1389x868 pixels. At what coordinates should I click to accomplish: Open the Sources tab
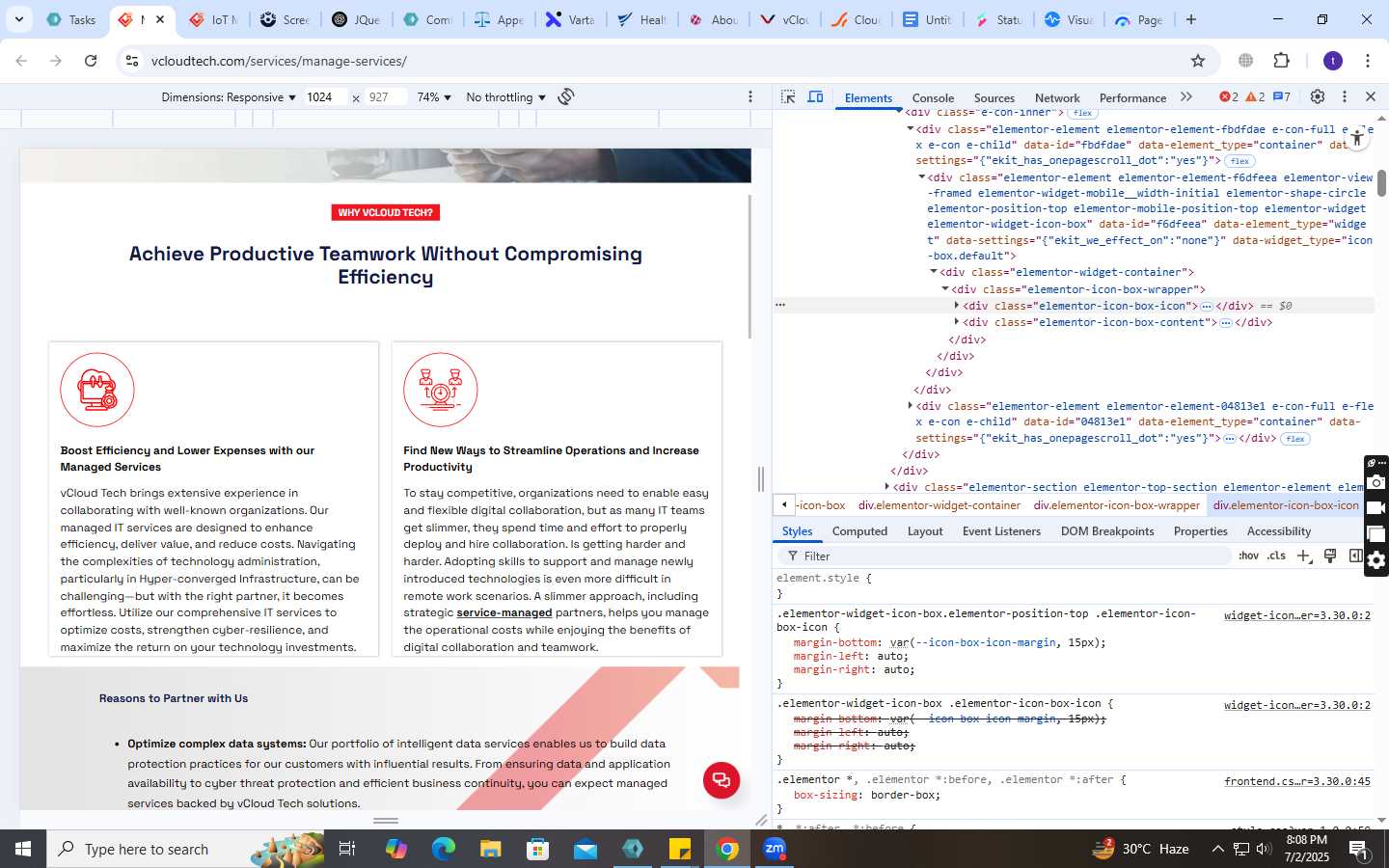click(994, 97)
